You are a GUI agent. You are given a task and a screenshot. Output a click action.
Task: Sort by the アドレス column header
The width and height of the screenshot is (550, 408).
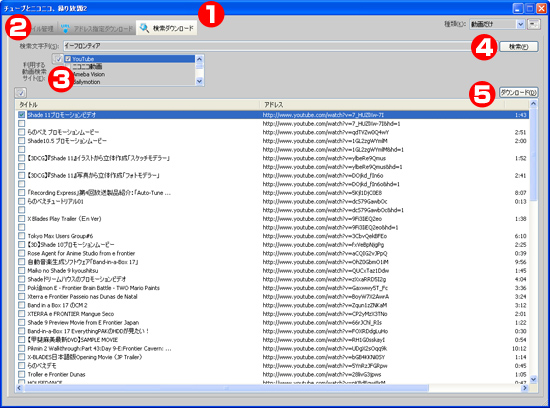click(382, 105)
